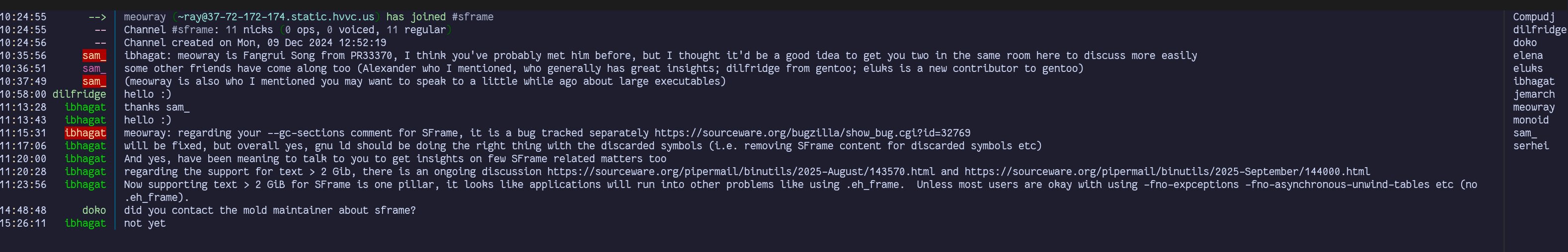Select dilfridge in the nick list
The height and width of the screenshot is (252, 1568).
click(x=1539, y=30)
